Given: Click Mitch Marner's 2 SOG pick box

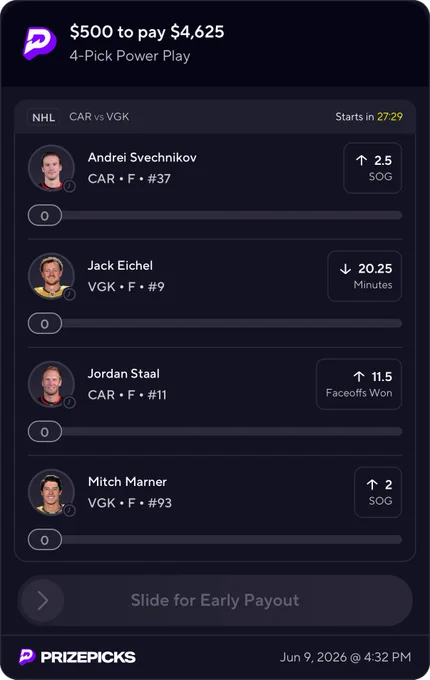Looking at the screenshot, I should pos(378,492).
